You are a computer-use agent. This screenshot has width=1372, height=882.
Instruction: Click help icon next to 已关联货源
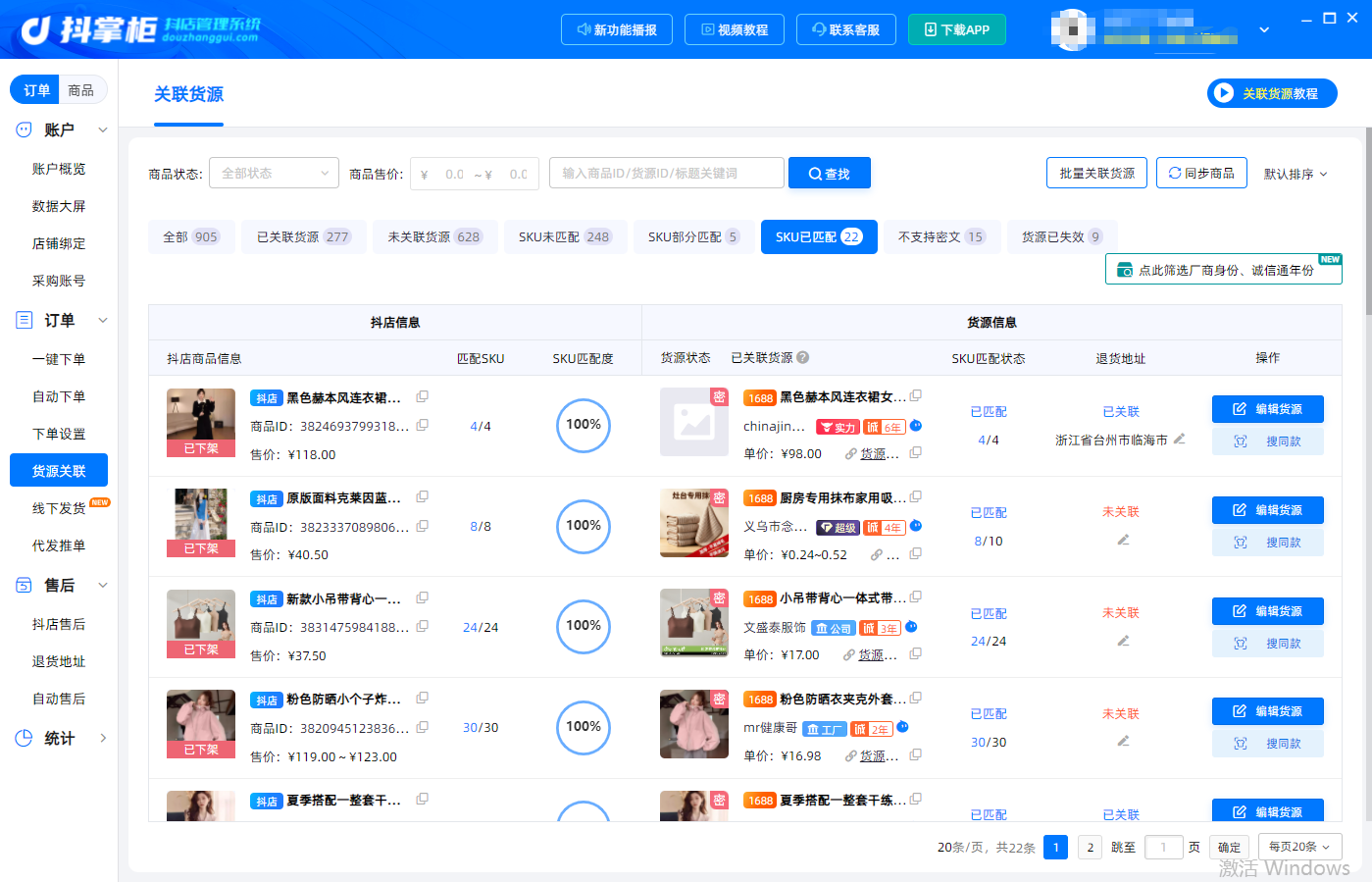point(803,358)
